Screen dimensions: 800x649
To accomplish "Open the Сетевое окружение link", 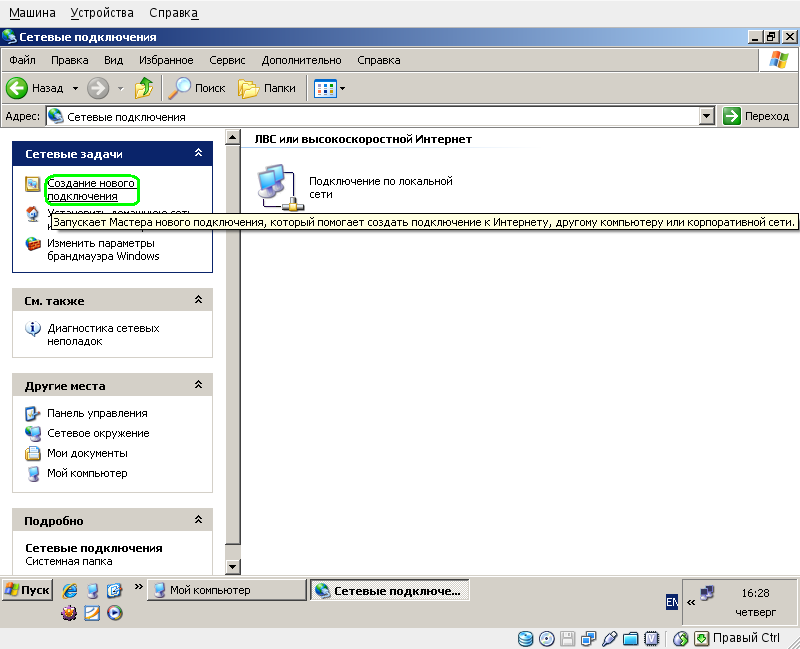I will click(x=98, y=433).
